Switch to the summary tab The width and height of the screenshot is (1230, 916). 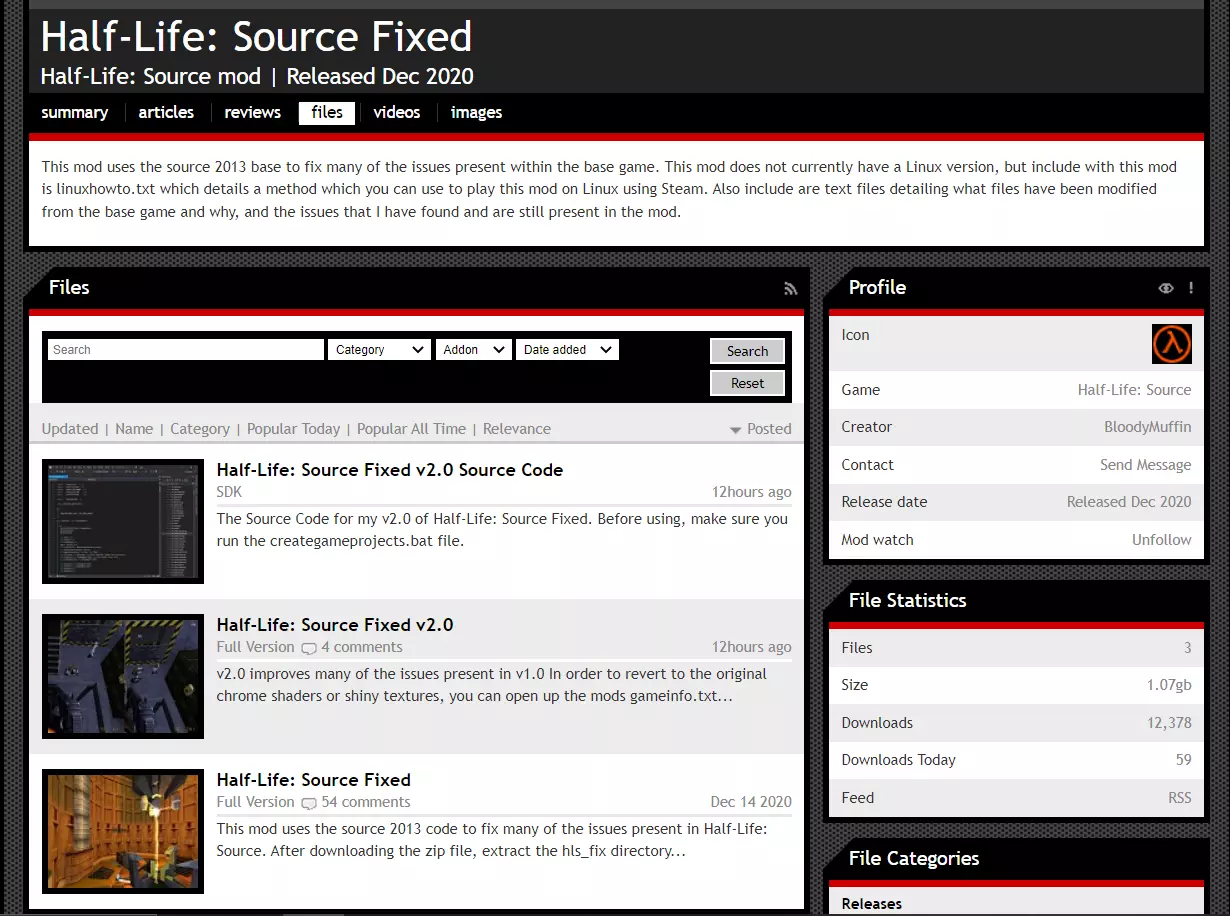75,112
